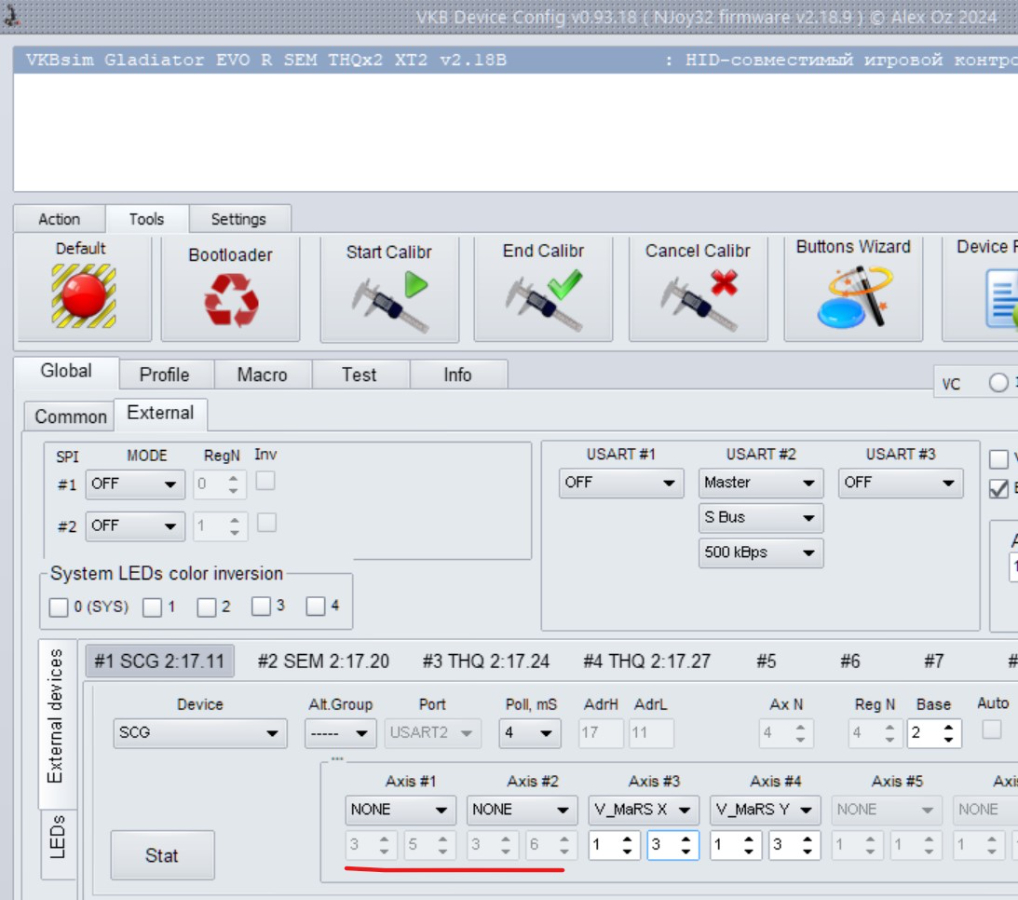Open the S Bus protocol dropdown
The width and height of the screenshot is (1018, 900).
(x=761, y=518)
